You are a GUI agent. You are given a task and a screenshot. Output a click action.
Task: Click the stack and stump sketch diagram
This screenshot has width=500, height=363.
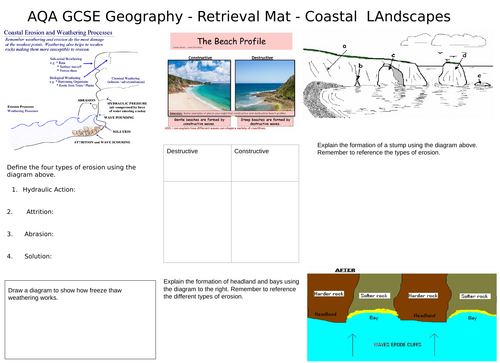(x=398, y=76)
